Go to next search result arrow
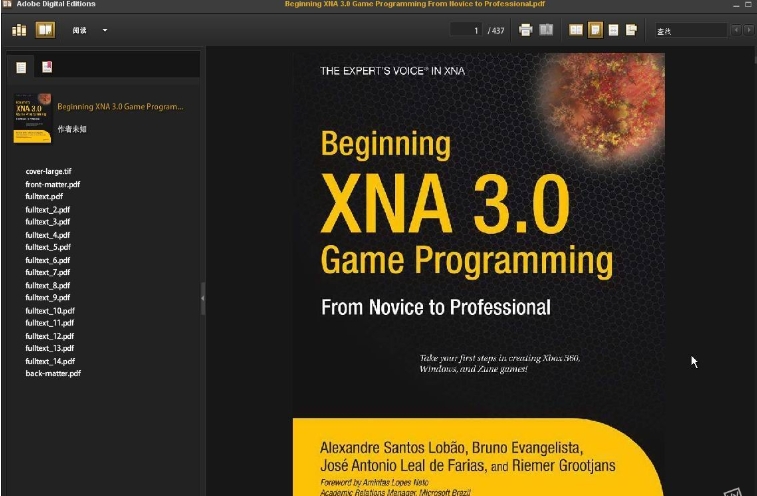 click(748, 30)
